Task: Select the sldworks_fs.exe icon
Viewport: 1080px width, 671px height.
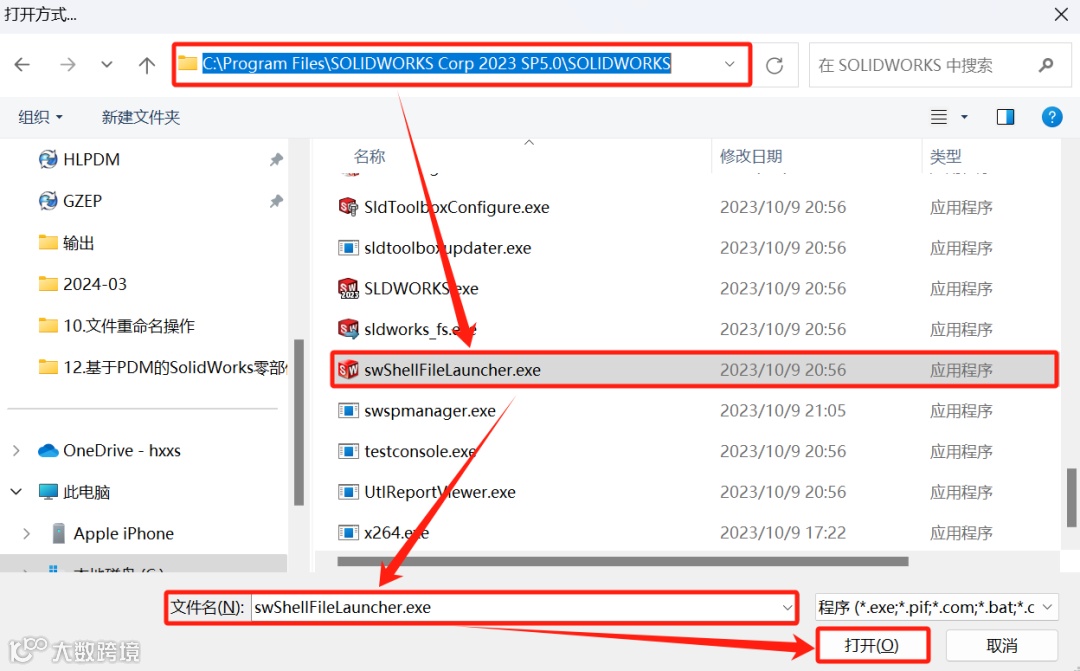Action: [x=348, y=329]
